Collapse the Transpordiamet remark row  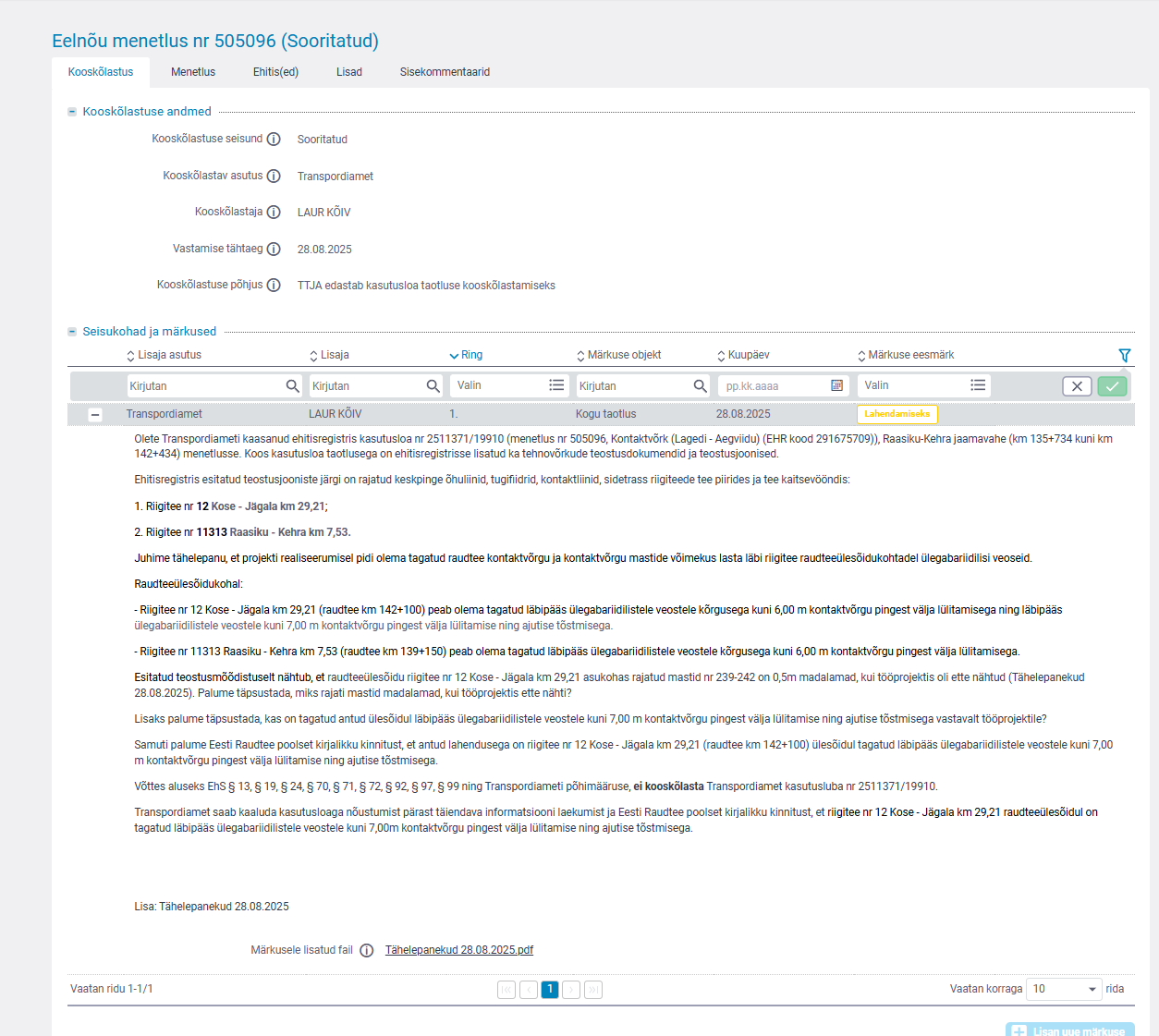click(x=94, y=415)
